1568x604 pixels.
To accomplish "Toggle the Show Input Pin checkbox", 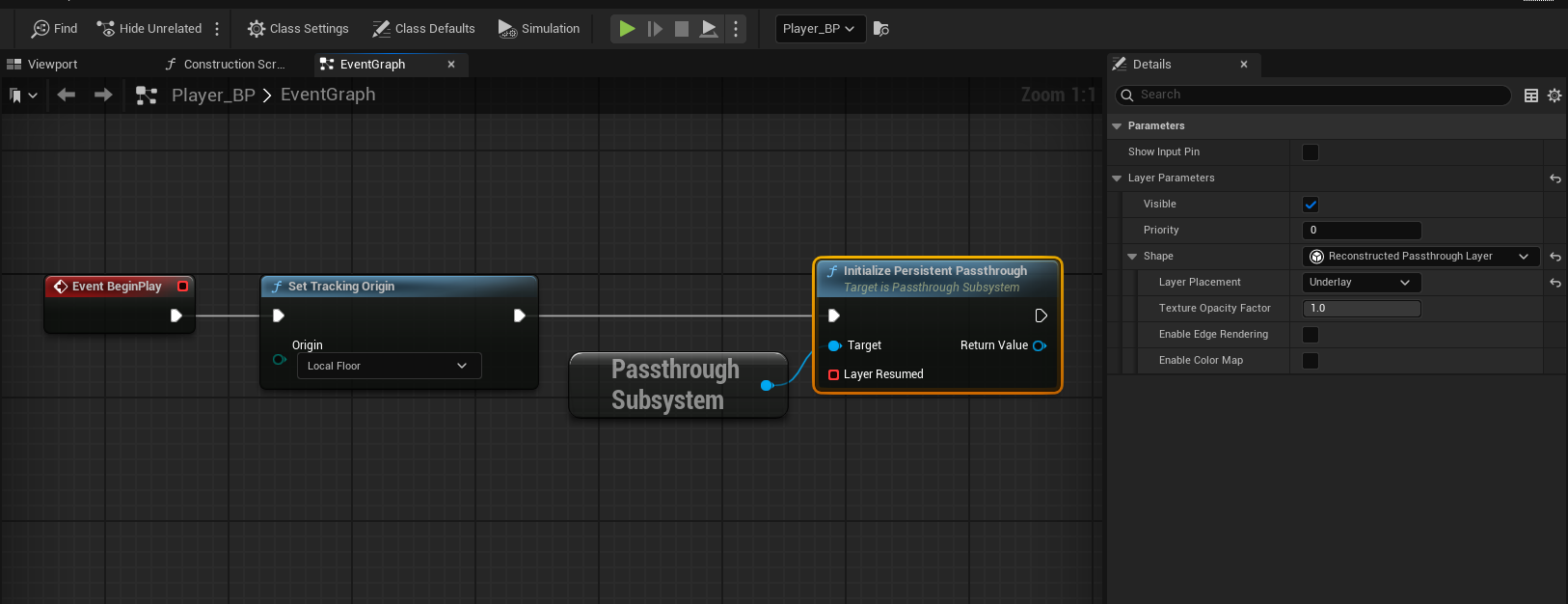I will coord(1310,152).
